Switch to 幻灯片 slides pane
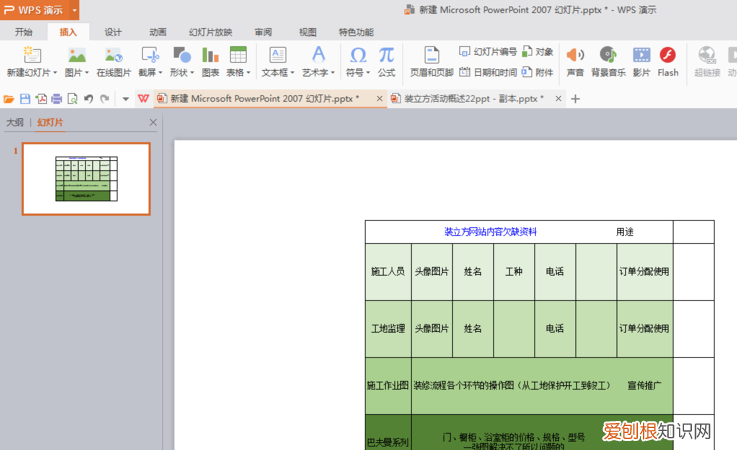737x450 pixels. [x=50, y=122]
